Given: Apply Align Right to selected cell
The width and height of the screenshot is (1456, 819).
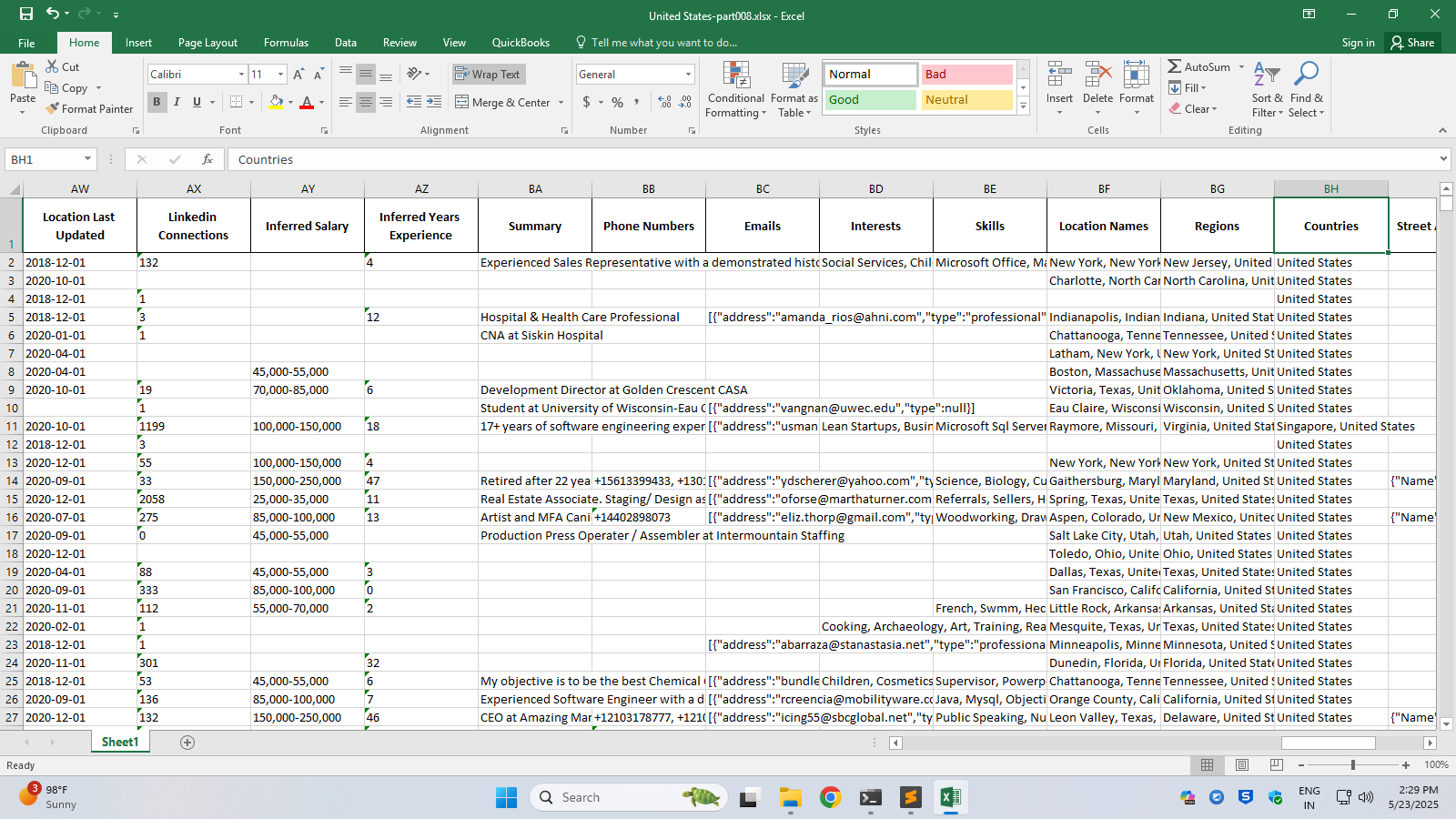Looking at the screenshot, I should click(386, 102).
